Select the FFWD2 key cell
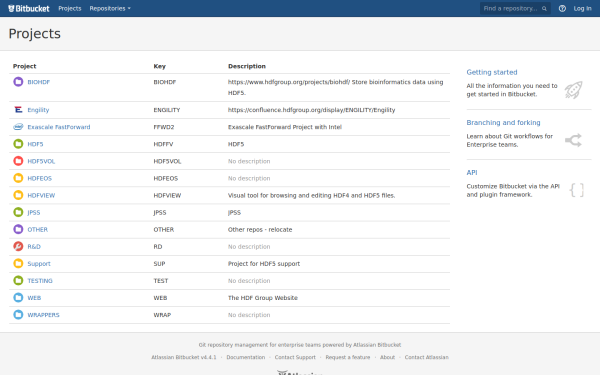Screen dimensions: 600x375 click(x=164, y=127)
